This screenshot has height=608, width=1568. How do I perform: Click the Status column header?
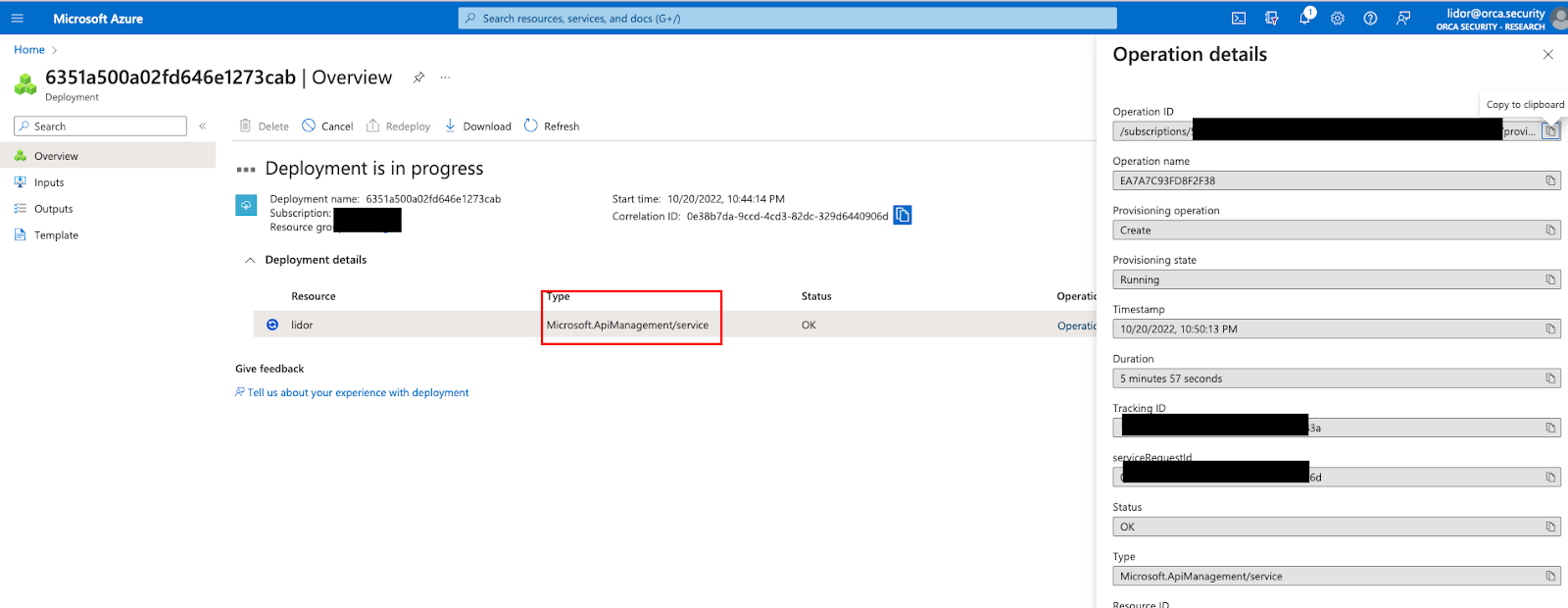(x=816, y=296)
